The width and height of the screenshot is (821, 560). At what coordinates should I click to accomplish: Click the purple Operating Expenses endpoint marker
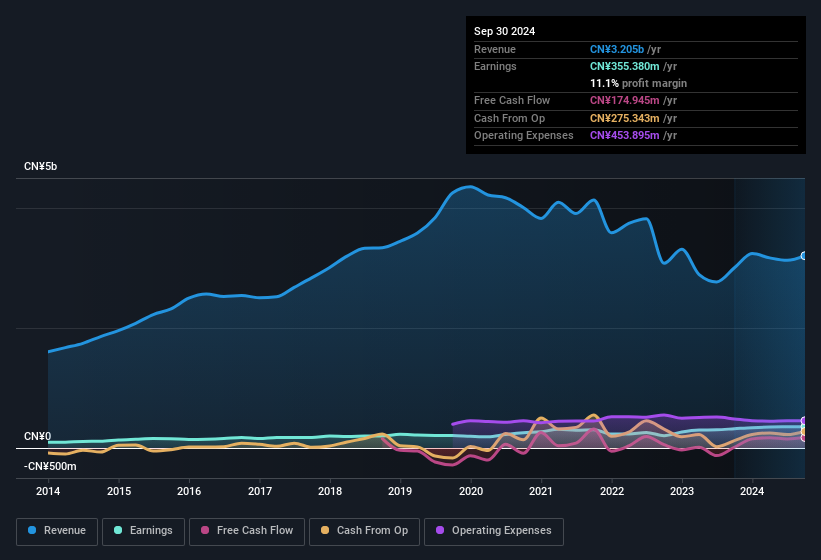pos(804,420)
